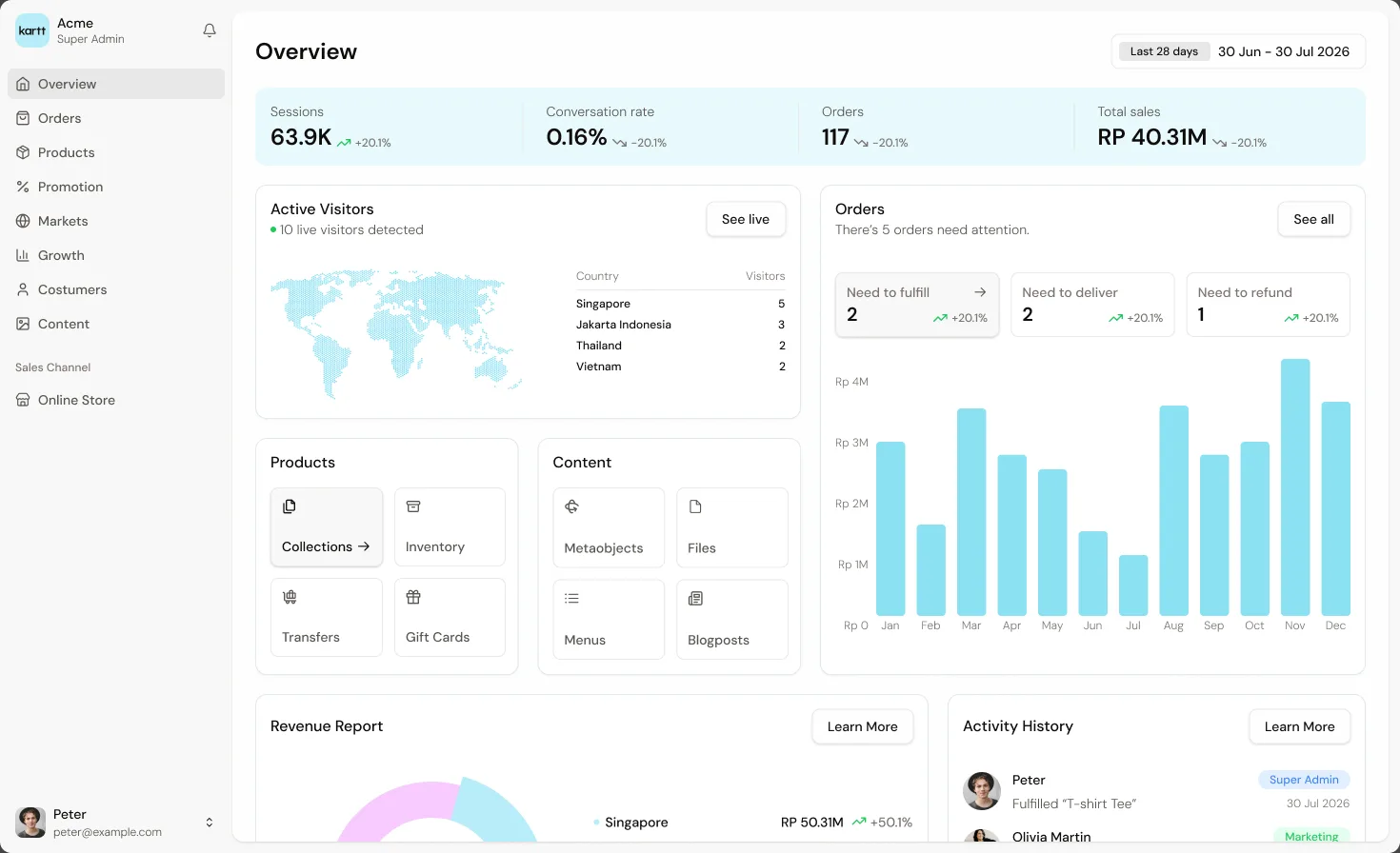Click the Sessions 63.9K value

tap(301, 137)
